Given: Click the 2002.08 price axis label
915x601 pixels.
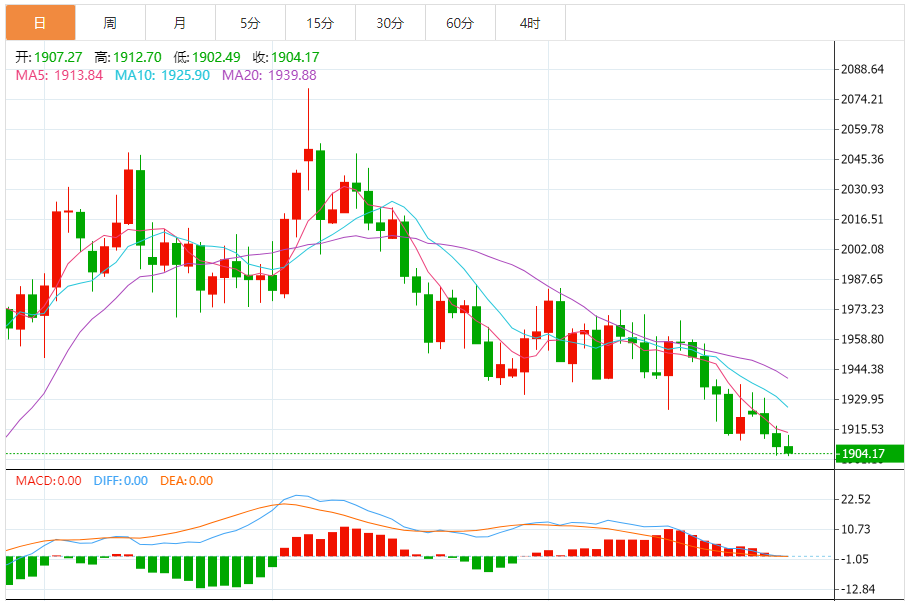Looking at the screenshot, I should pos(862,249).
